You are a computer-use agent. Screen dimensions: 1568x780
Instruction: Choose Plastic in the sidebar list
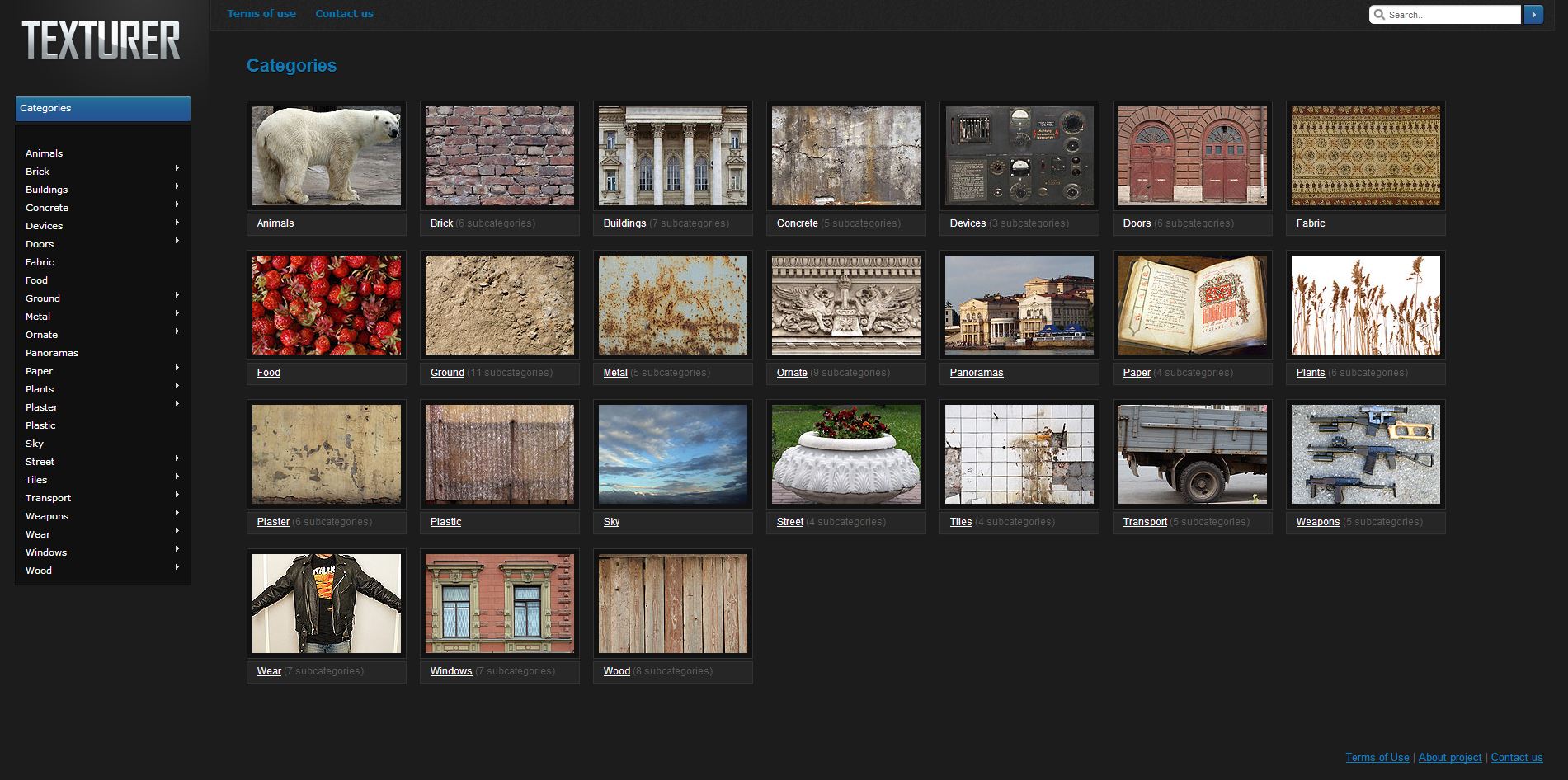point(40,425)
